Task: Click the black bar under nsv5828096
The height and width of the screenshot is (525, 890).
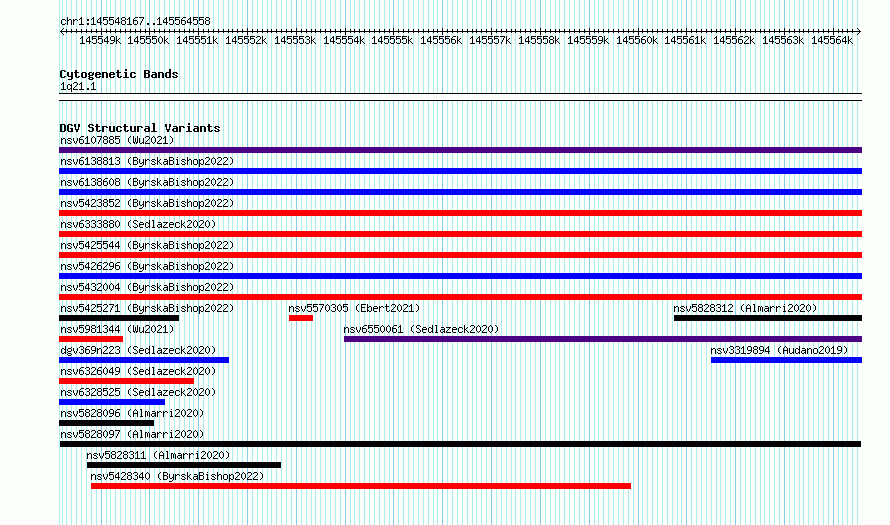Action: click(x=107, y=423)
